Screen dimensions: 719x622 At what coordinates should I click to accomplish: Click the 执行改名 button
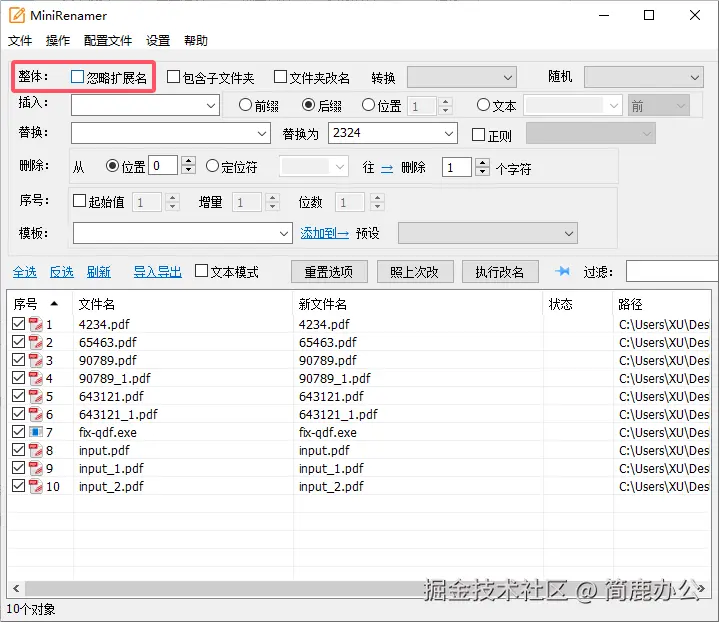click(500, 272)
